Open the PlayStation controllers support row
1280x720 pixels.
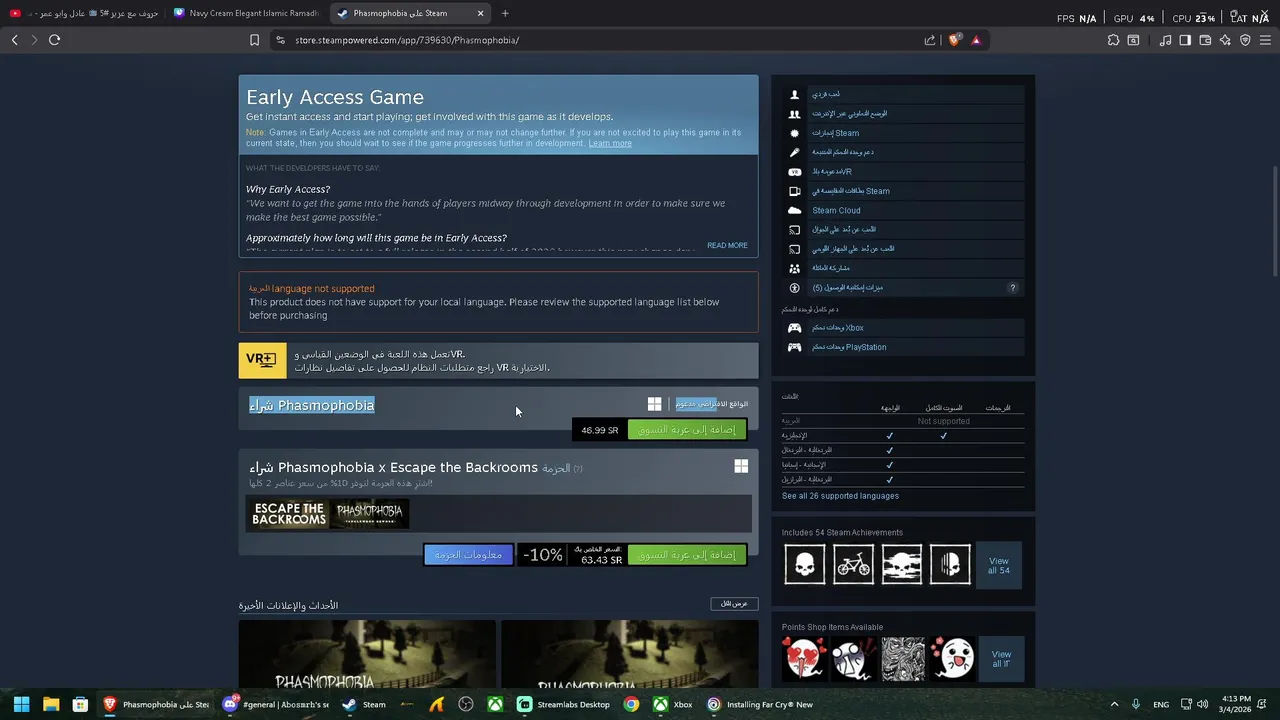pos(904,347)
